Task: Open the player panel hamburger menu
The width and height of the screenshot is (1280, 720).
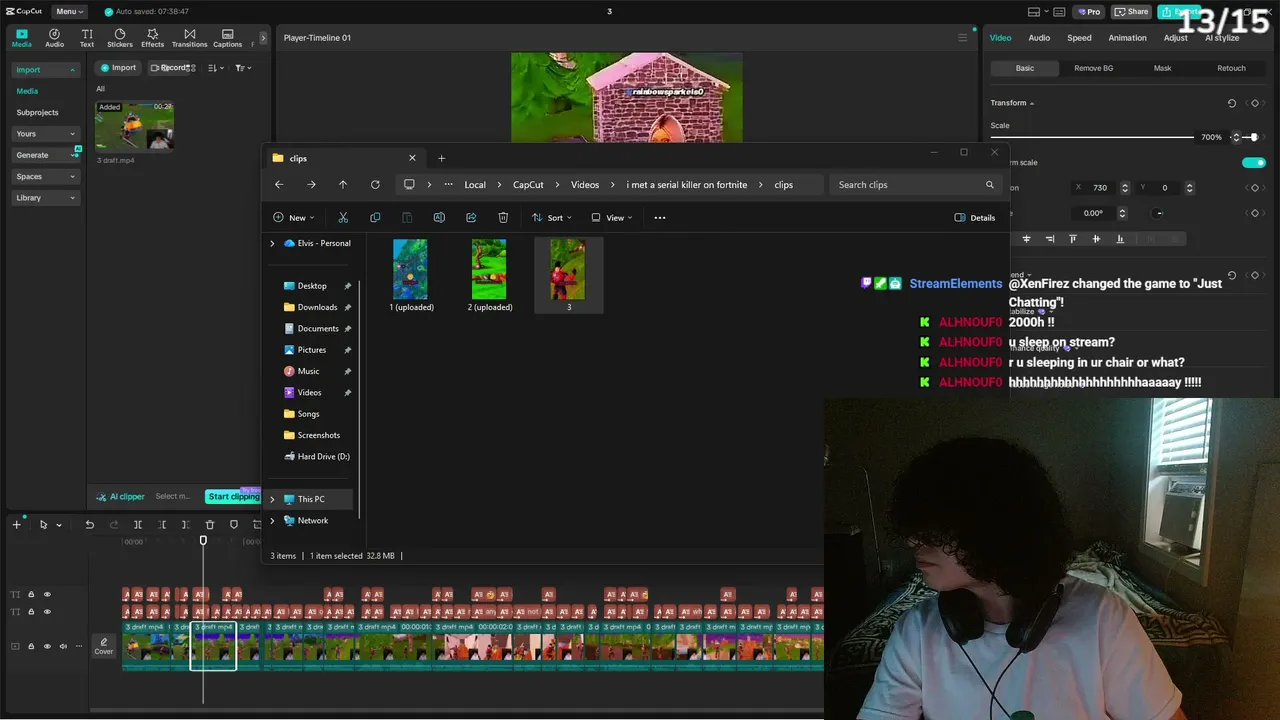Action: point(963,38)
